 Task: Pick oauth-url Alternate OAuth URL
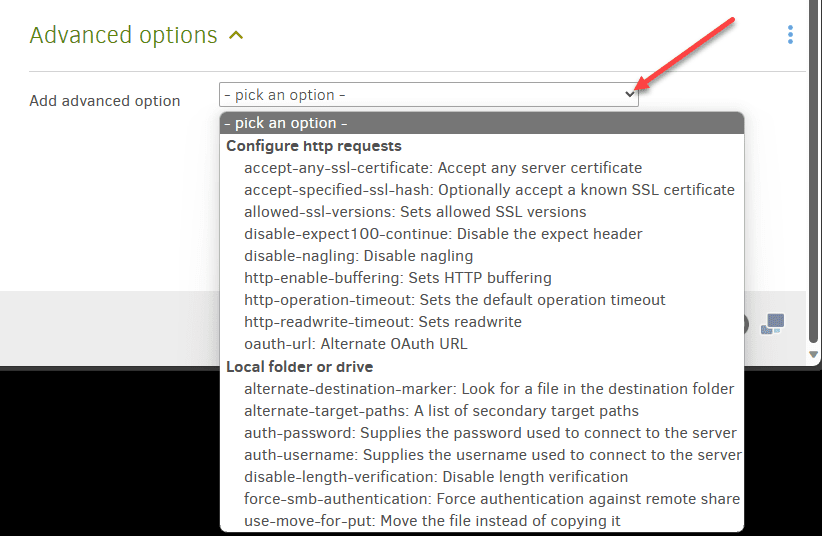pos(355,344)
